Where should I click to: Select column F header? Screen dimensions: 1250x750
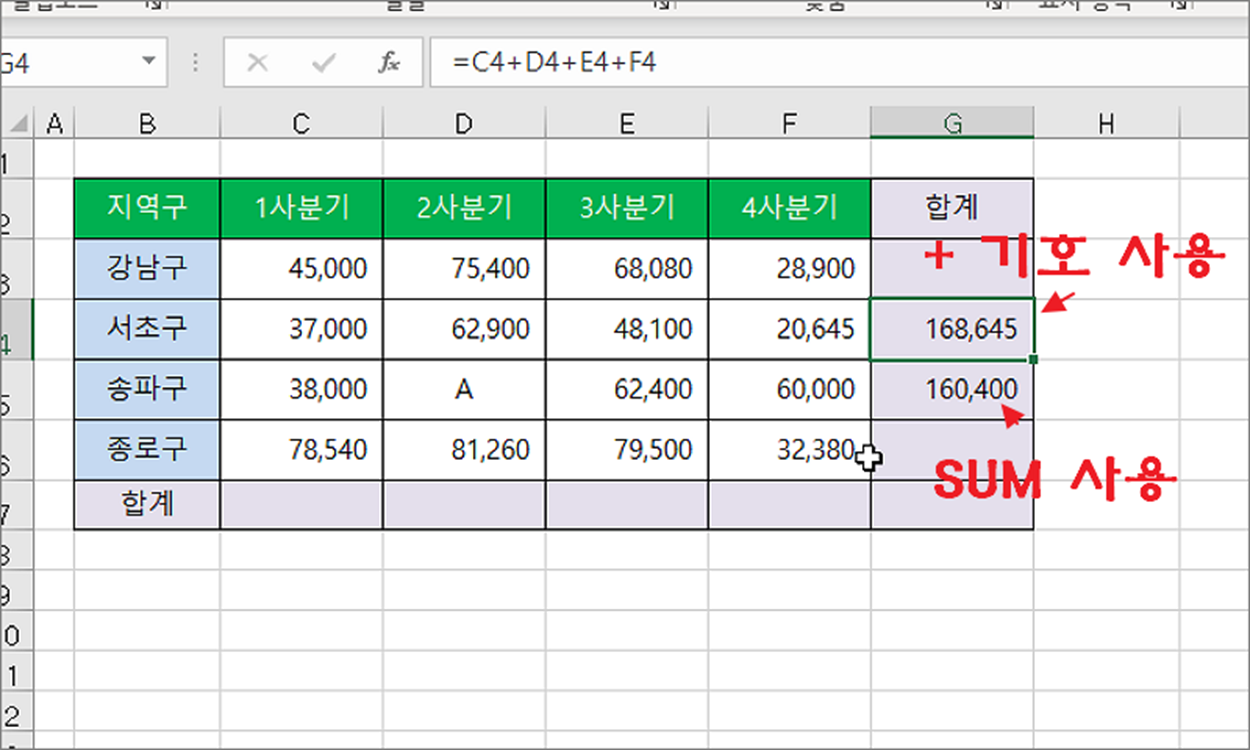pos(790,124)
